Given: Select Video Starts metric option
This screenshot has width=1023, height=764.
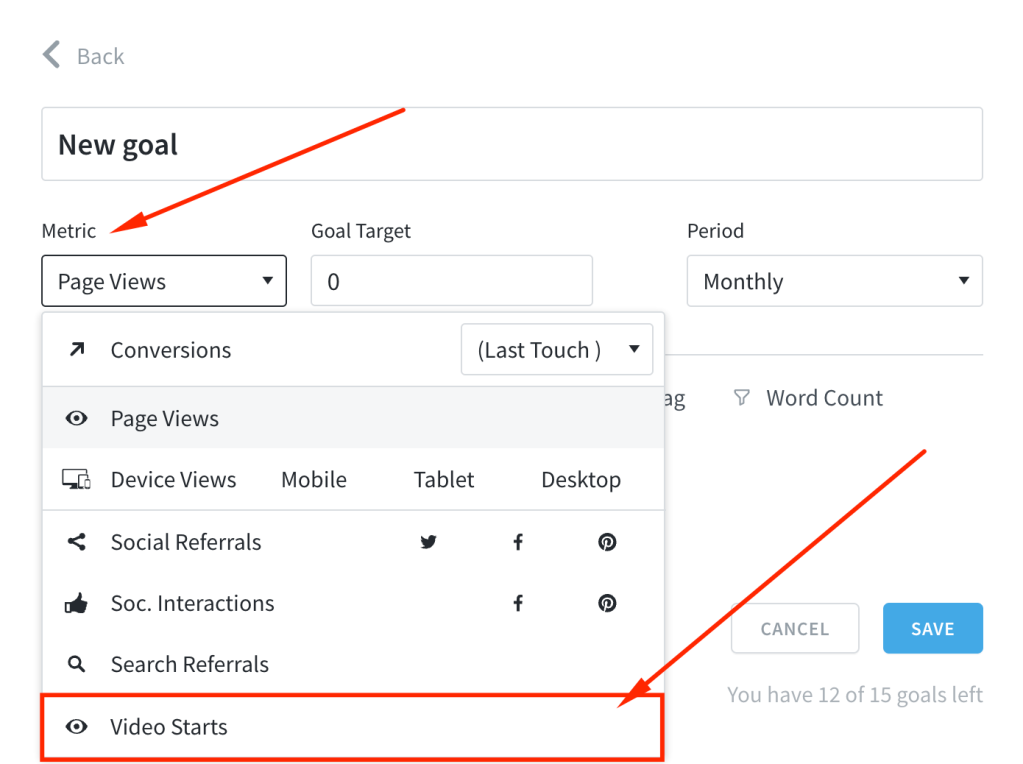Looking at the screenshot, I should click(352, 727).
